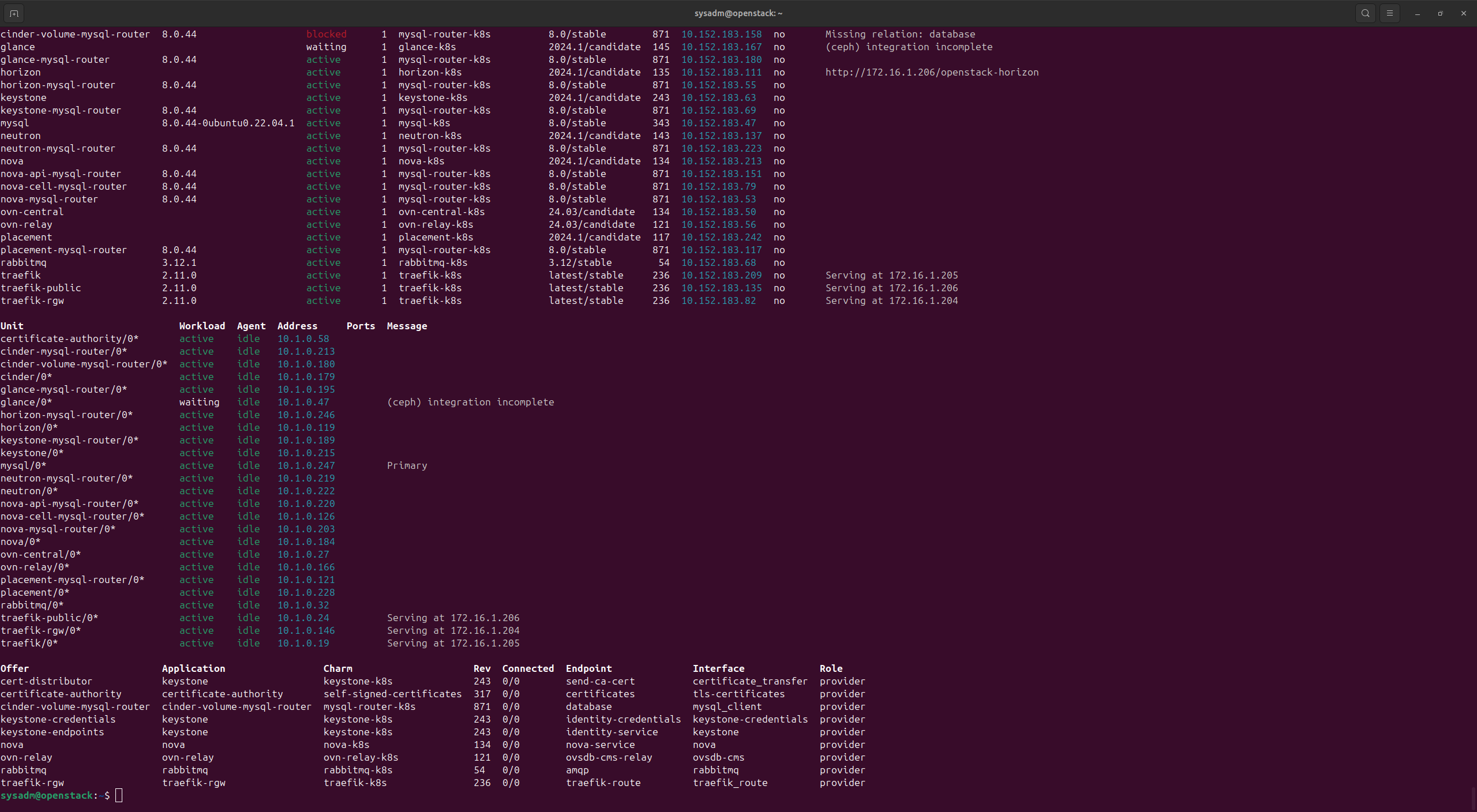1477x812 pixels.
Task: Restore down the terminal window
Action: (x=1441, y=13)
